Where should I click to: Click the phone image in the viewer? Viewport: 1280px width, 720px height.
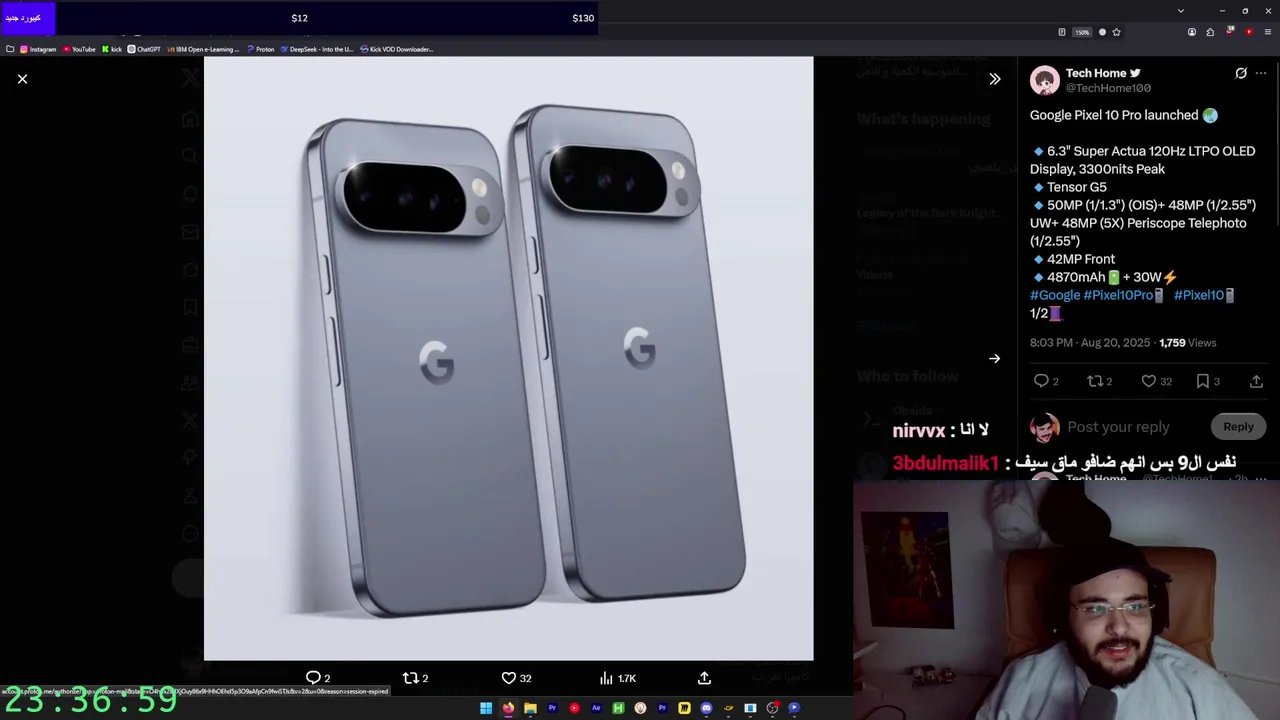tap(509, 358)
